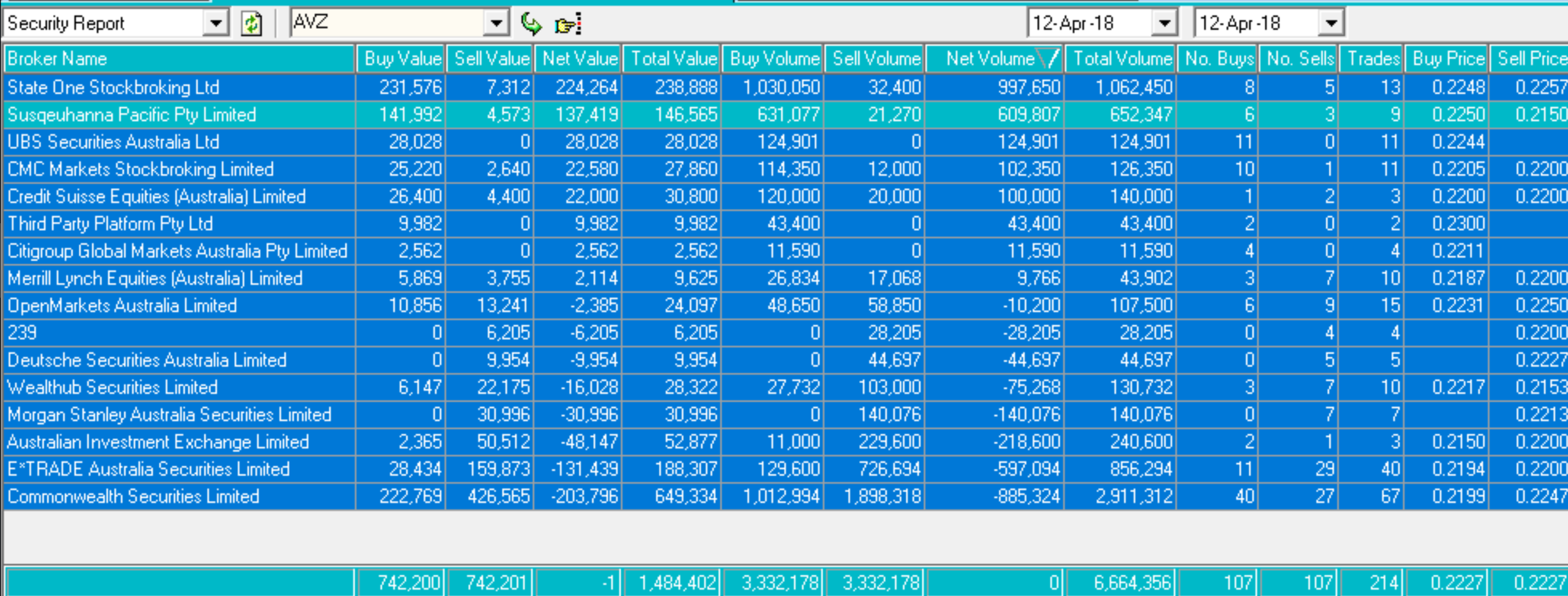Click Commonwealth sell volume 1,898,318

[882, 497]
